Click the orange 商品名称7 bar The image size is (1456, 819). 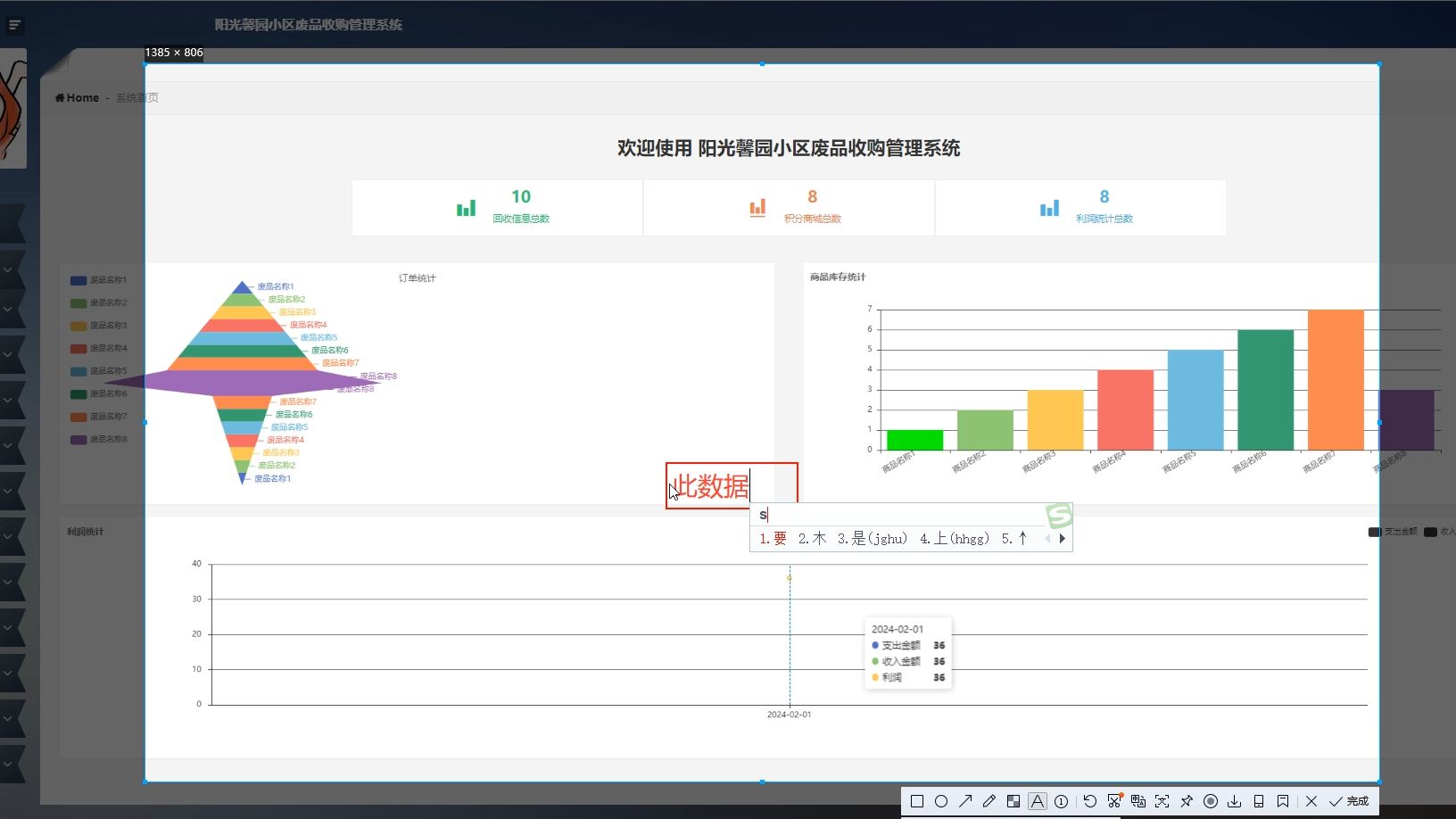pyautogui.click(x=1336, y=380)
